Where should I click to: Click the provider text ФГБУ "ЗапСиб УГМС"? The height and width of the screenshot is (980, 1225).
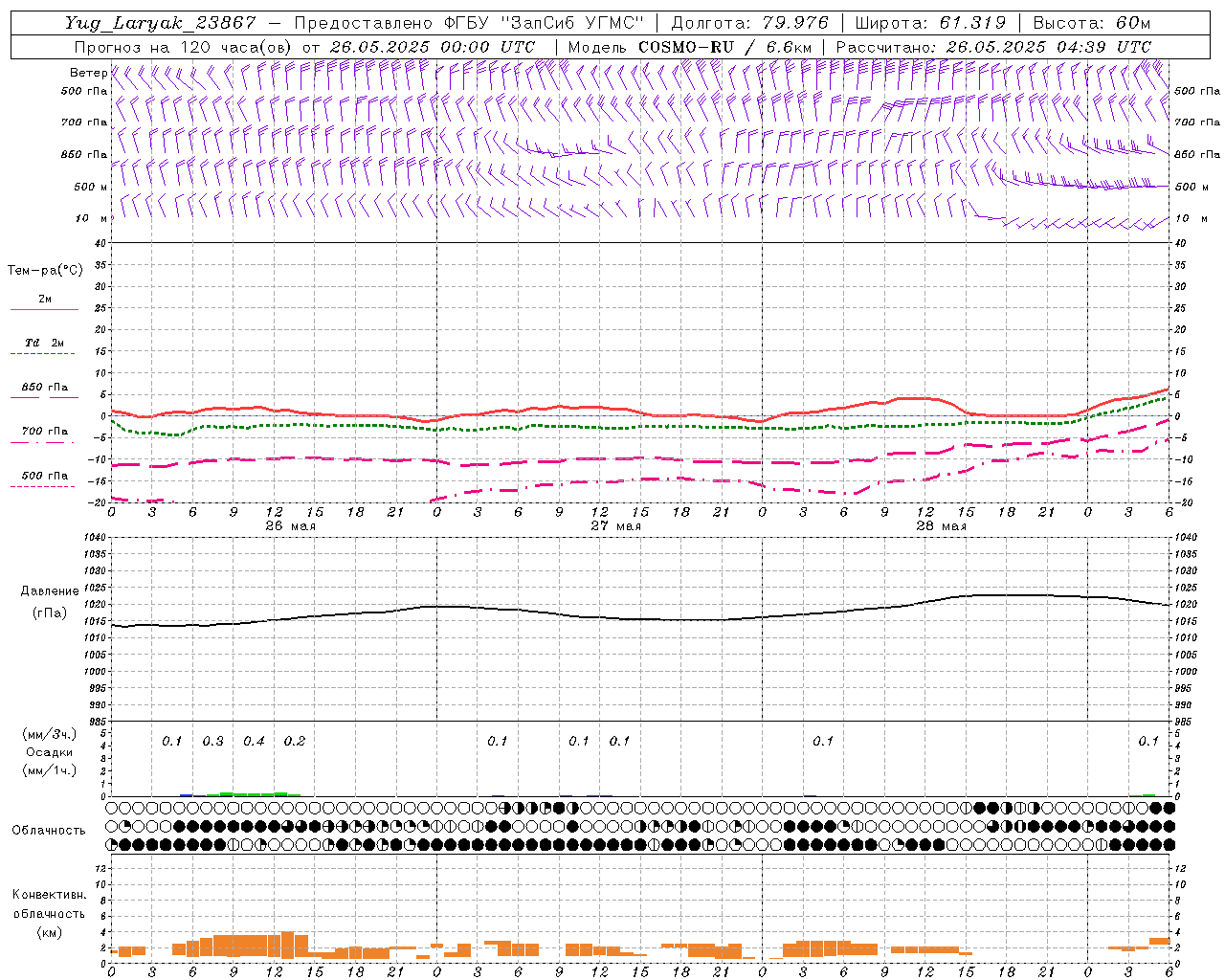(545, 23)
